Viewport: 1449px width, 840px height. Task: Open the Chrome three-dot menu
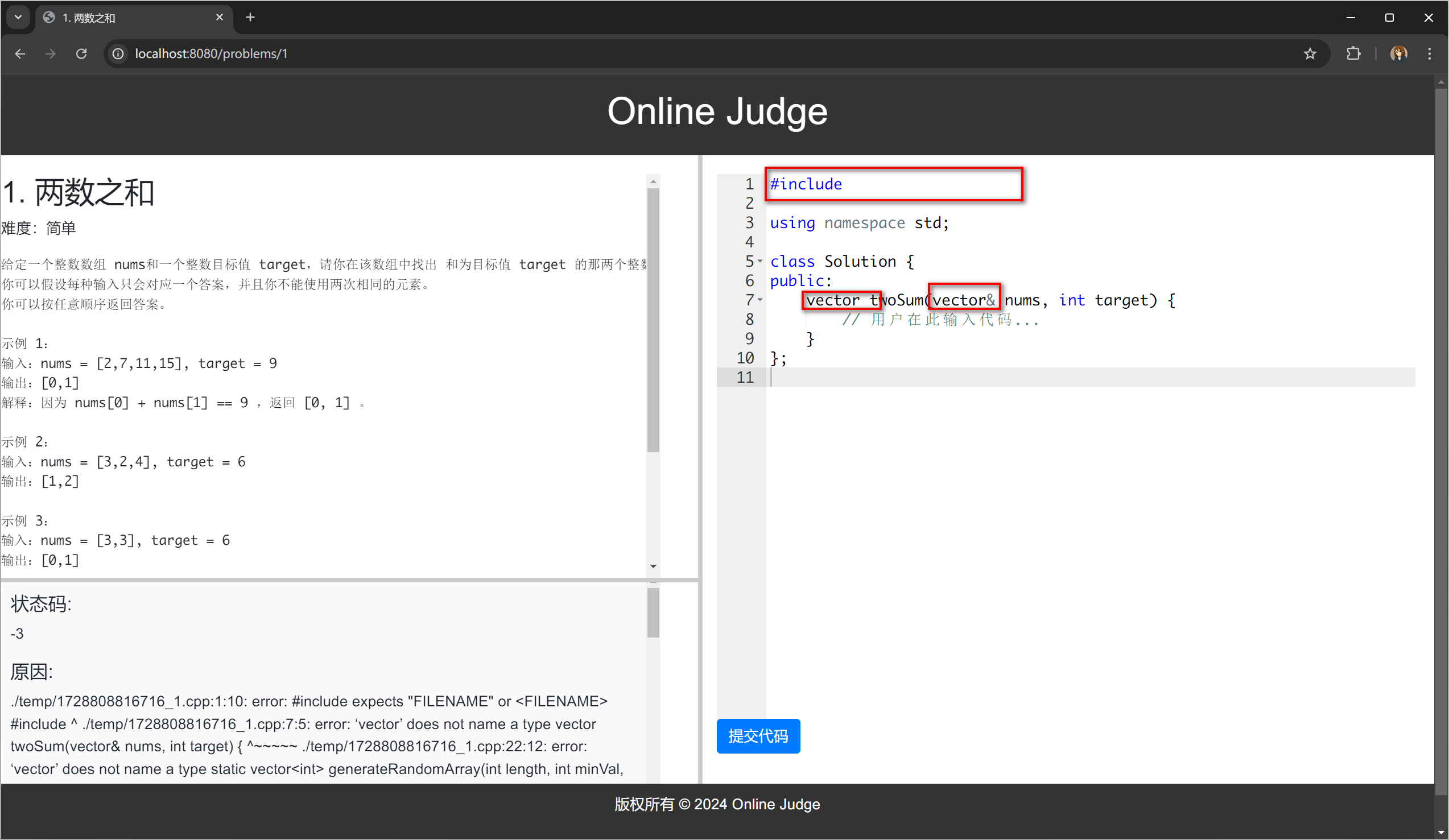(x=1430, y=53)
